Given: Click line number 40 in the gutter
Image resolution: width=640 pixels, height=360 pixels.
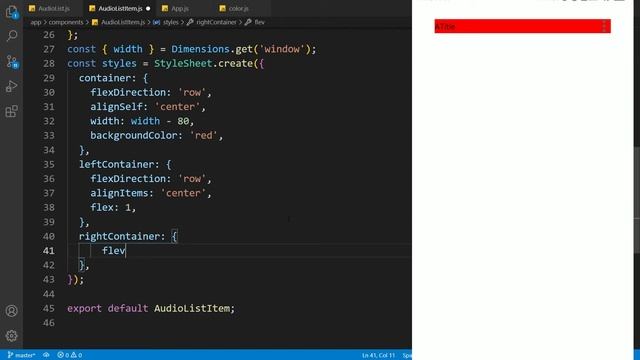Looking at the screenshot, I should pos(49,236).
